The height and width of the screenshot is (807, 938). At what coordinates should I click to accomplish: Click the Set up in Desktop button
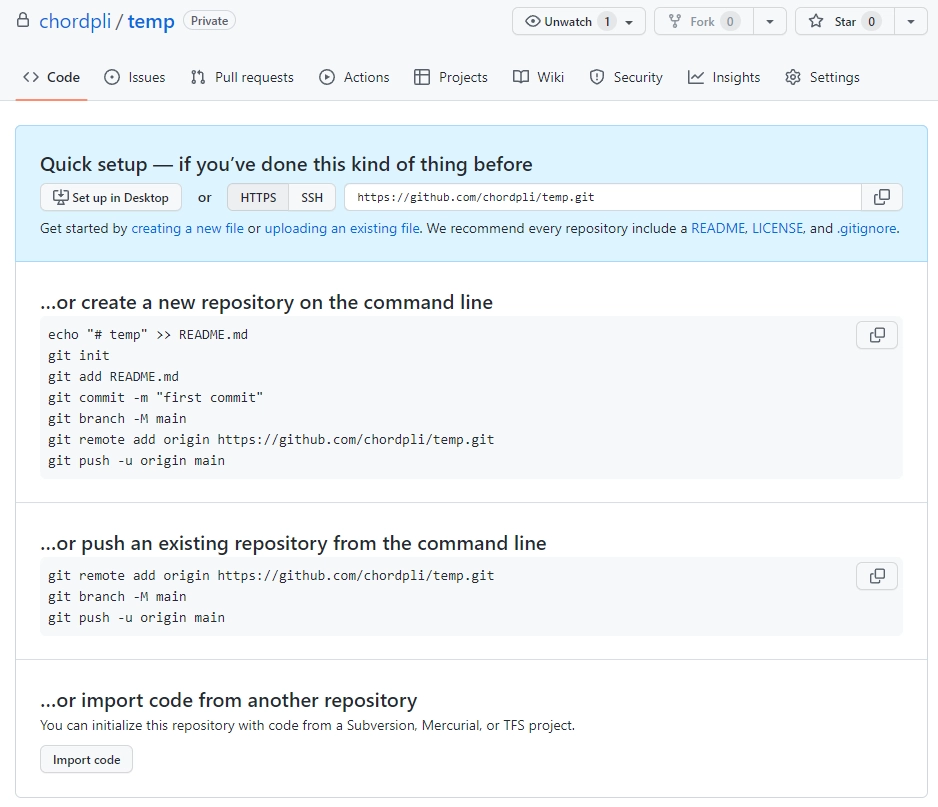coord(111,197)
